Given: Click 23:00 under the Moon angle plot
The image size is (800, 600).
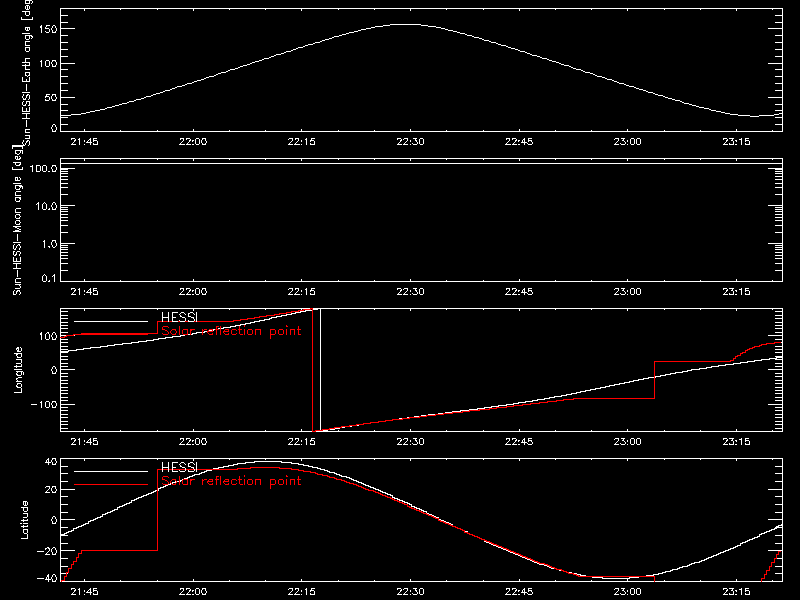Looking at the screenshot, I should pos(628,291).
